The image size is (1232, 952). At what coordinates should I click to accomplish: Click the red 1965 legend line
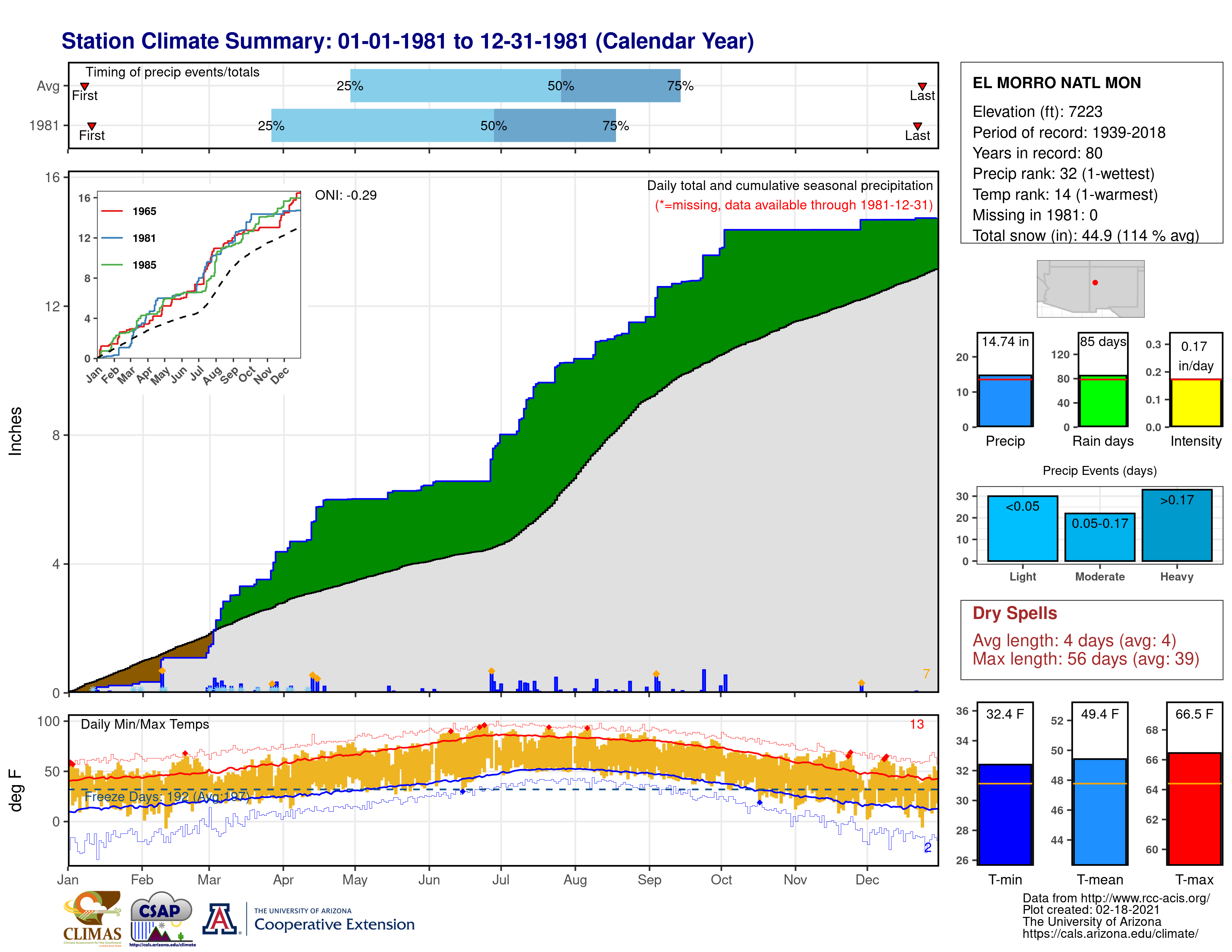click(112, 211)
